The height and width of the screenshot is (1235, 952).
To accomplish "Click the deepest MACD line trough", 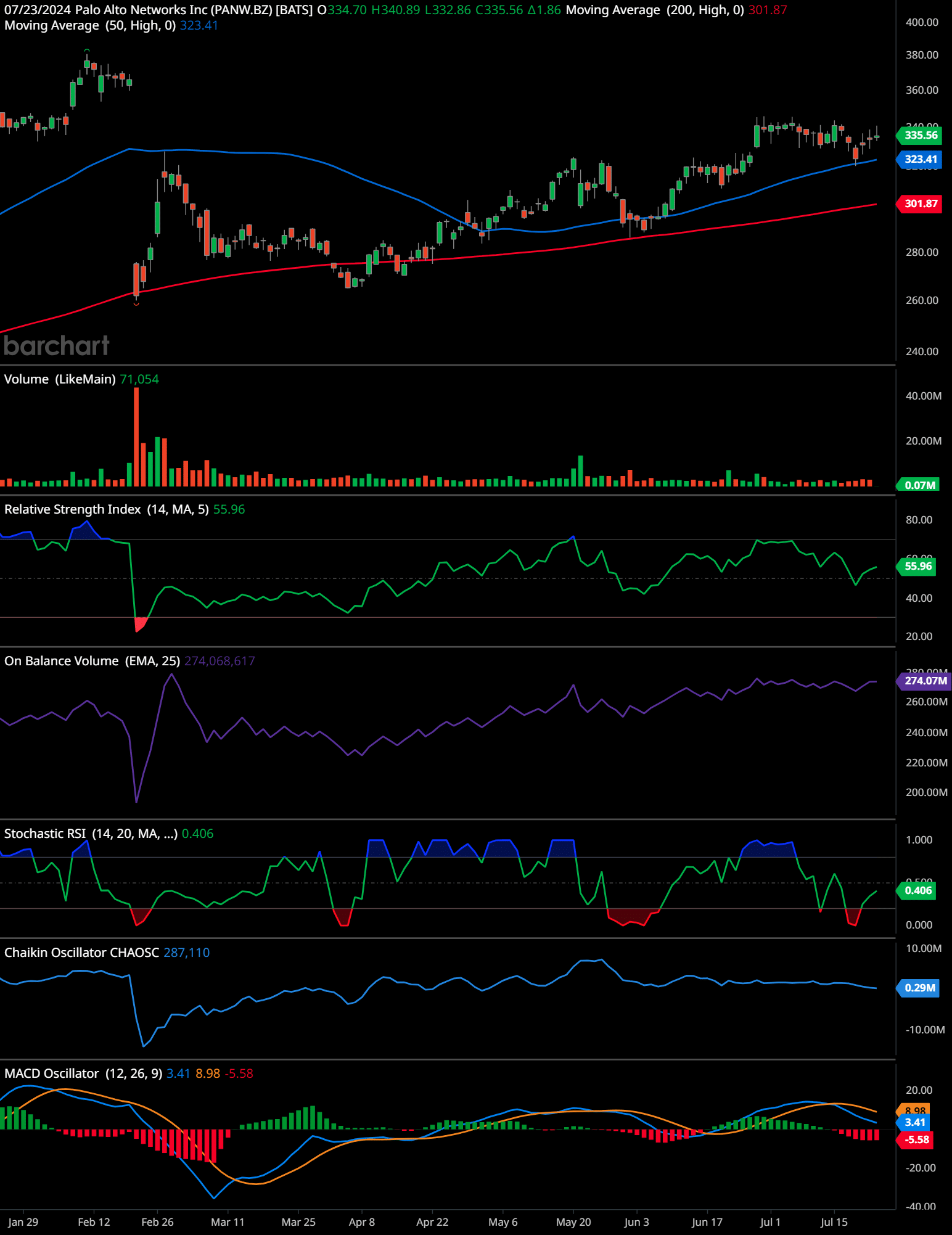I will [214, 1197].
